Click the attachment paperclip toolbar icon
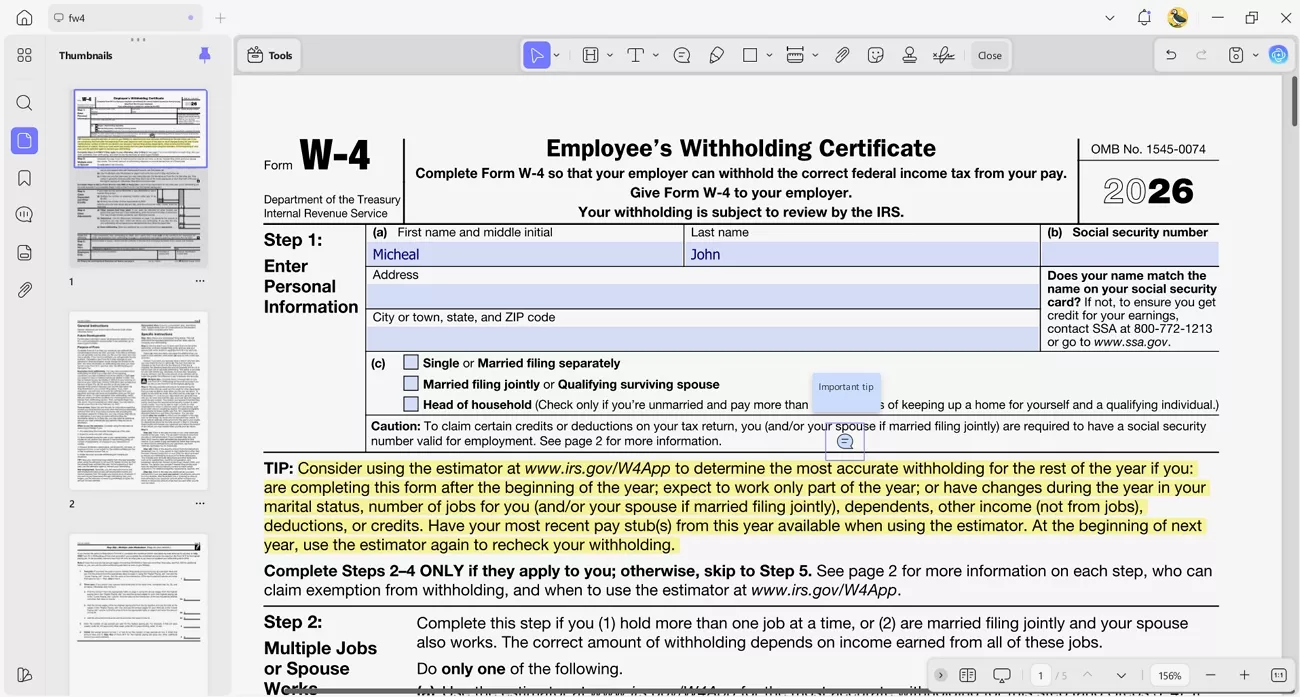 (842, 55)
